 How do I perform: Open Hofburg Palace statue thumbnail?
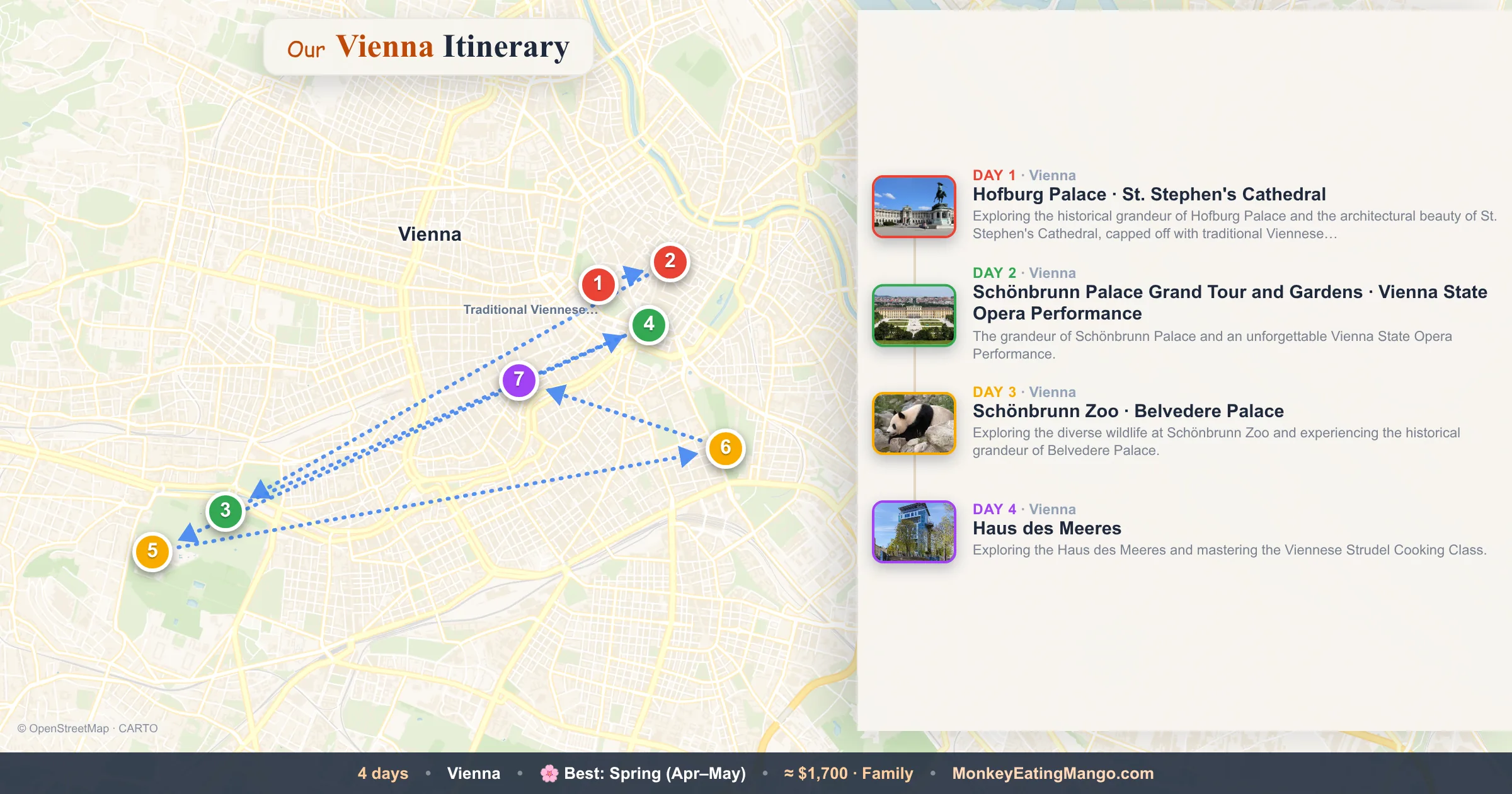tap(914, 207)
